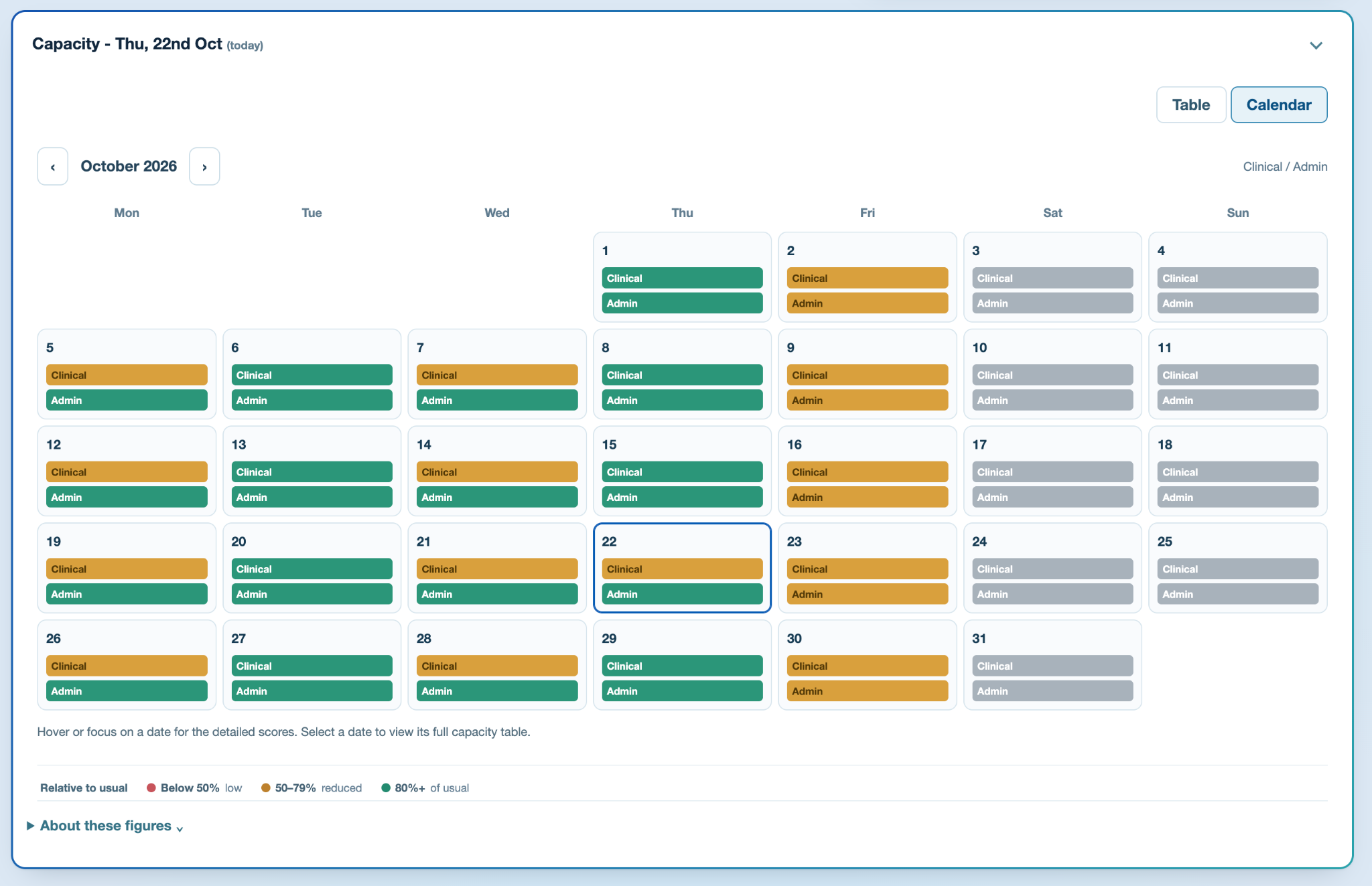Open October 24 date cell
Image resolution: width=1372 pixels, height=886 pixels.
[x=1052, y=568]
